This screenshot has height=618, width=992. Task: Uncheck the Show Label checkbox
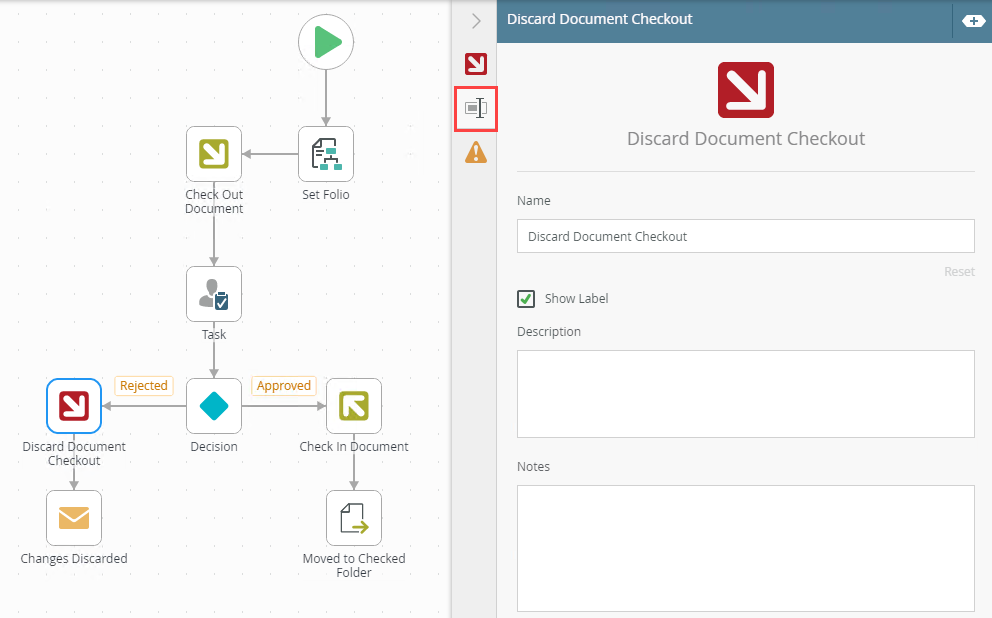click(x=526, y=299)
